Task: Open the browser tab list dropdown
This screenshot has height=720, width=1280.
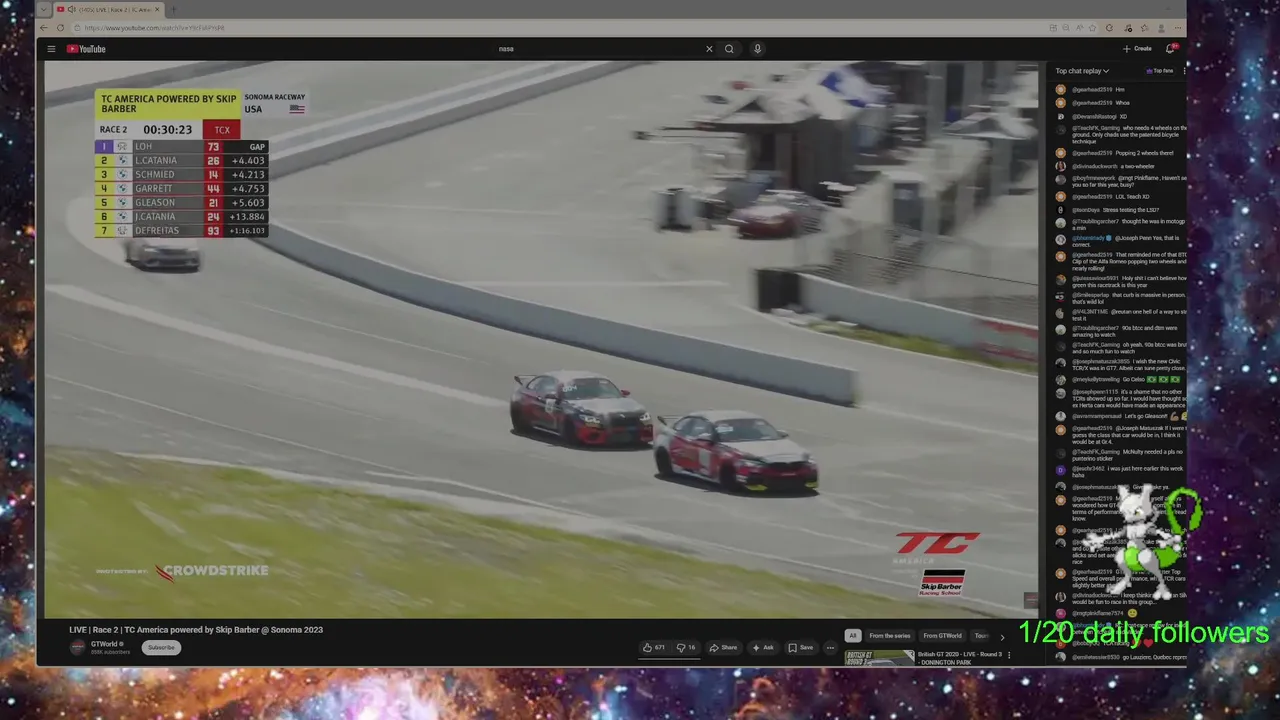Action: (x=45, y=10)
